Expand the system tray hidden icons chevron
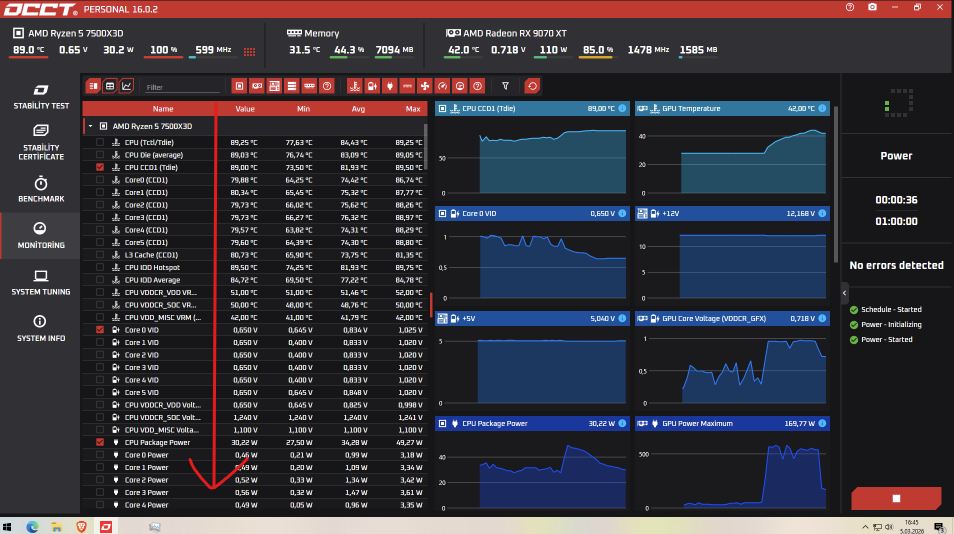This screenshot has height=534, width=954. (865, 527)
